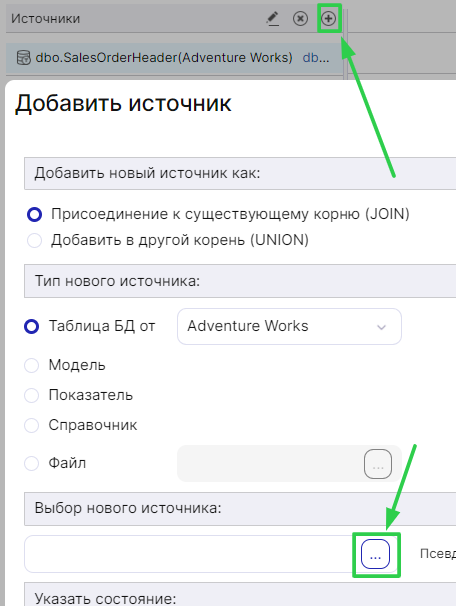Screen dimensions: 456x606
Task: Click the circled plus add source icon
Action: tap(328, 18)
